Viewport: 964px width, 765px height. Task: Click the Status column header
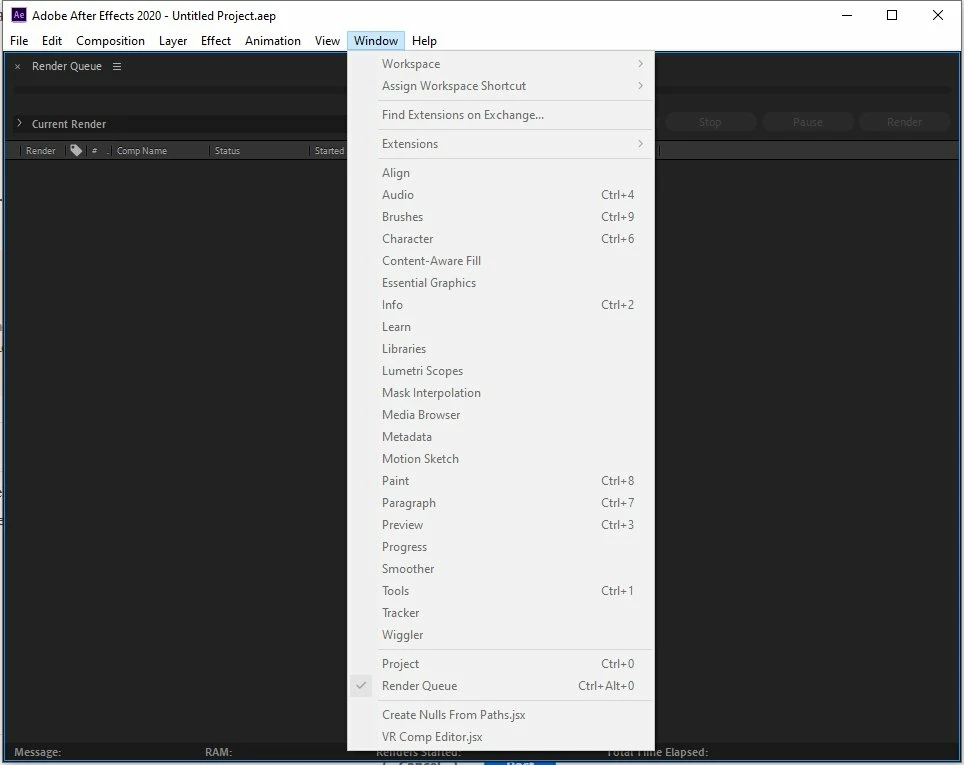click(x=227, y=151)
